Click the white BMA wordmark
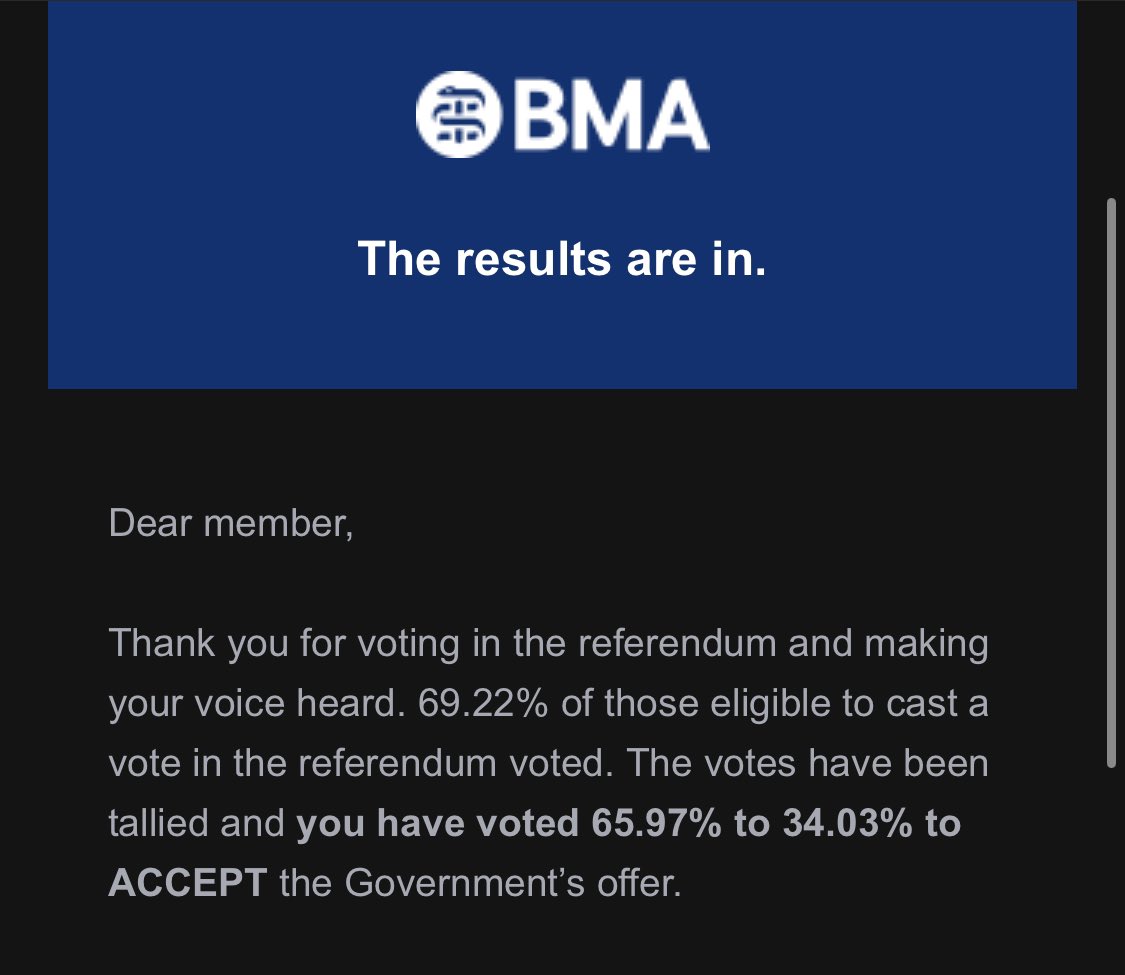Viewport: 1125px width, 975px height. (x=610, y=115)
